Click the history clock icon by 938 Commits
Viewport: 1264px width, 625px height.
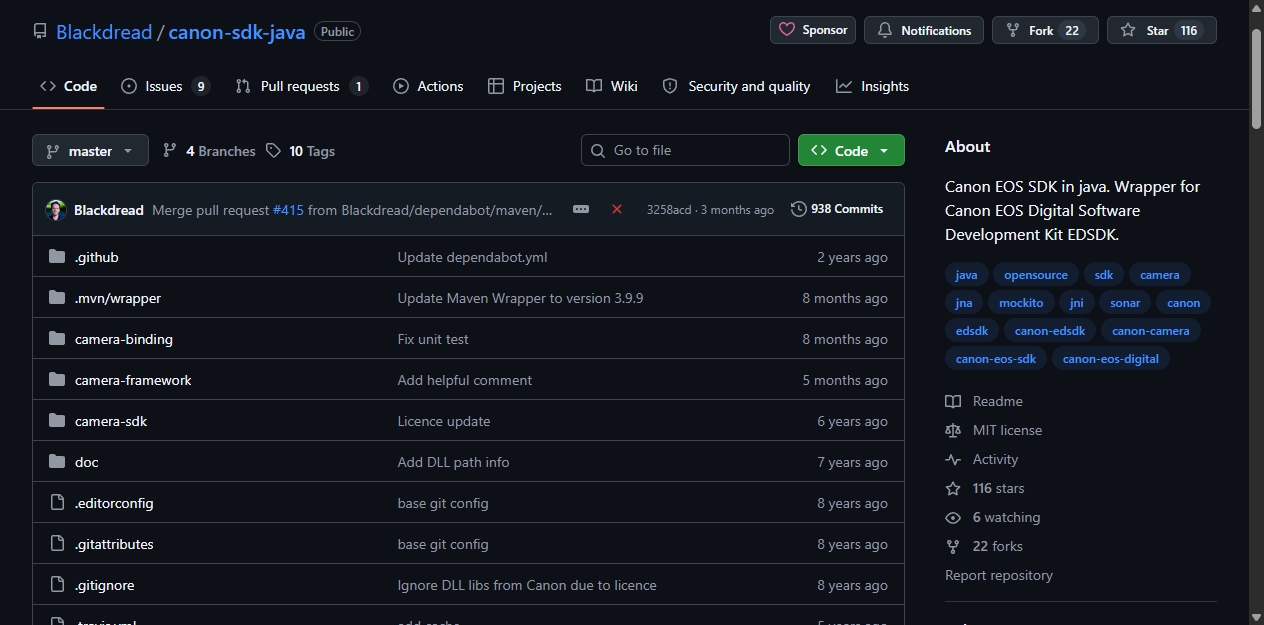798,209
